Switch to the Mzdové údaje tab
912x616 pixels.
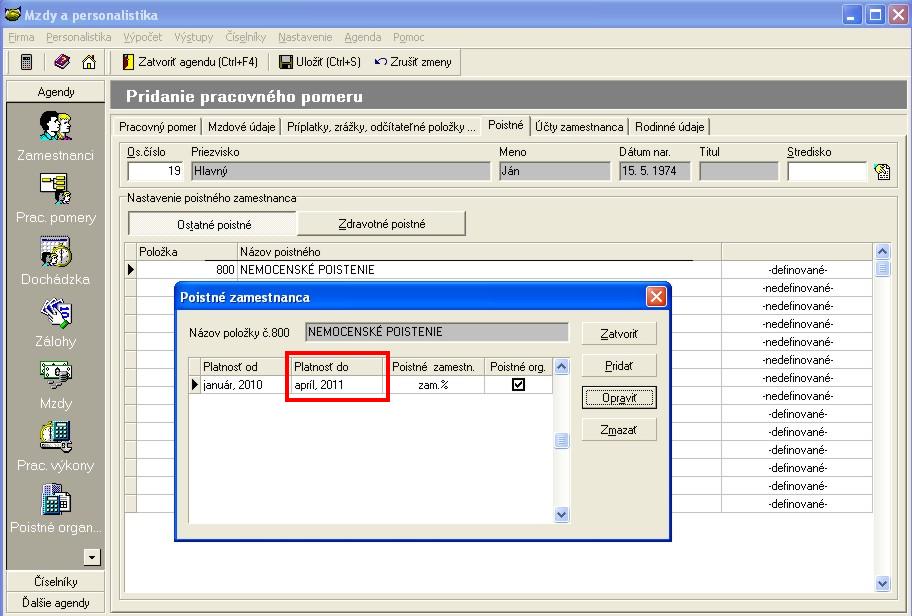click(241, 127)
